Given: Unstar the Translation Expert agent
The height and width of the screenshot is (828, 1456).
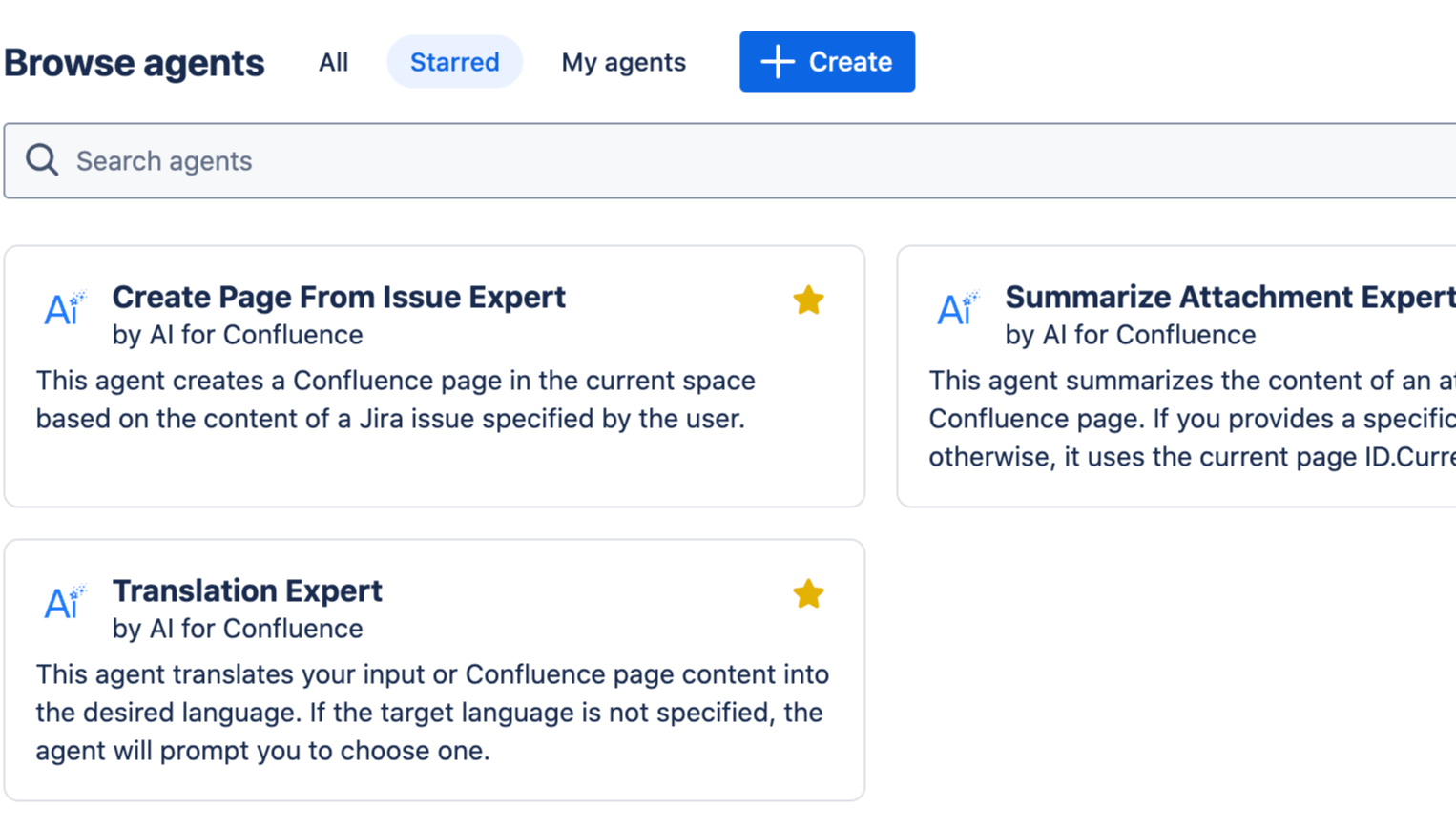Looking at the screenshot, I should click(x=808, y=594).
